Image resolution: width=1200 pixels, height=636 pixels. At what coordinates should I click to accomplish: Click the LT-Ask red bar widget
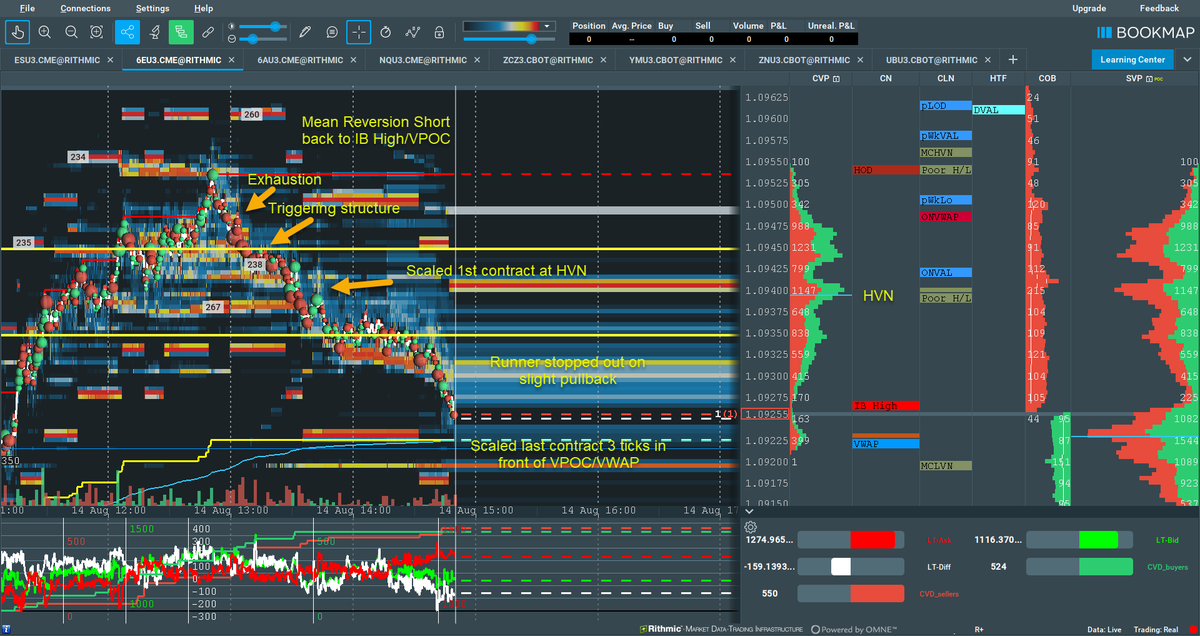click(852, 540)
